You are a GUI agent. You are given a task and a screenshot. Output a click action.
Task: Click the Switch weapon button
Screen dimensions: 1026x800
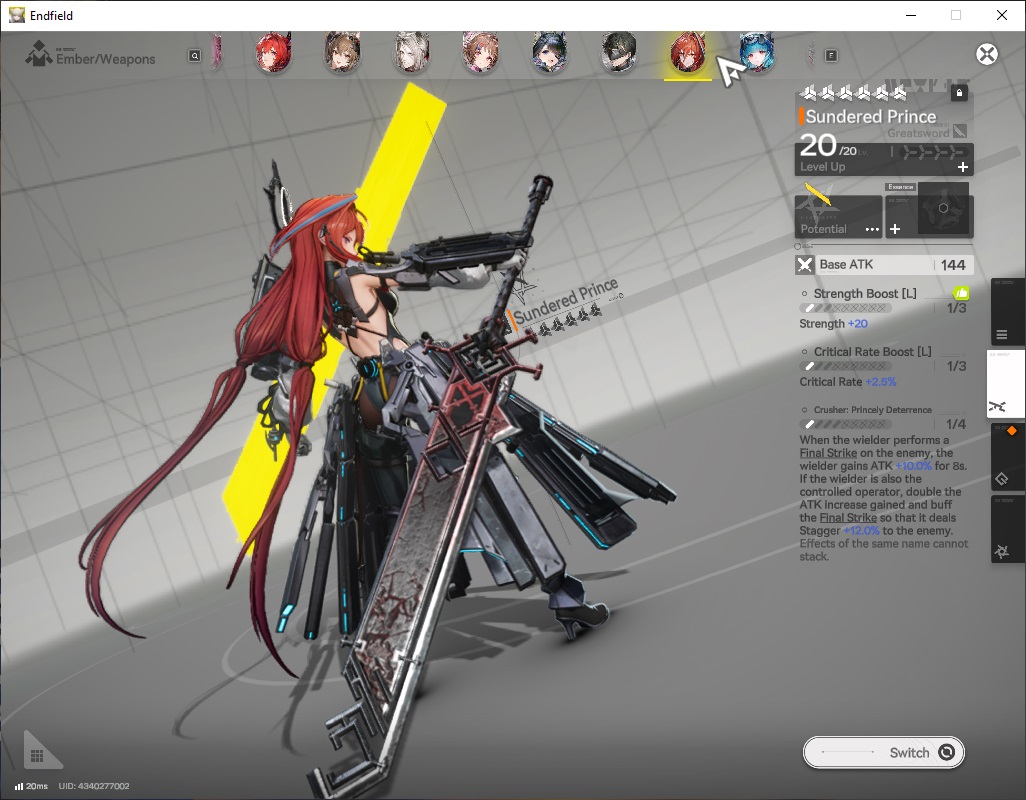coord(883,752)
